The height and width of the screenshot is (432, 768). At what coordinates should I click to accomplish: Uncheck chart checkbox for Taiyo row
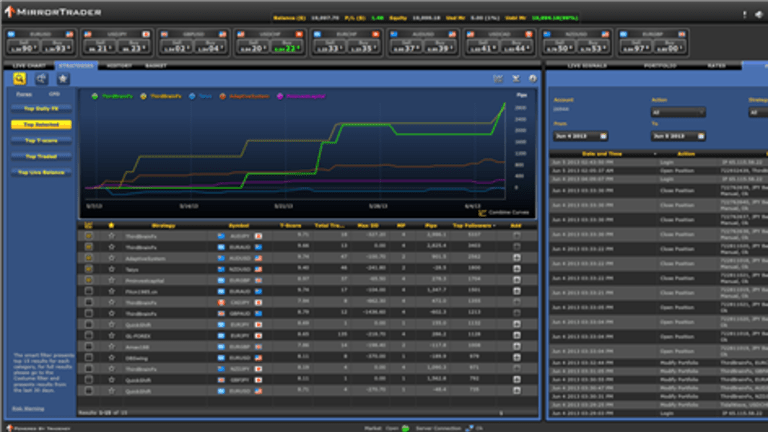[x=89, y=268]
